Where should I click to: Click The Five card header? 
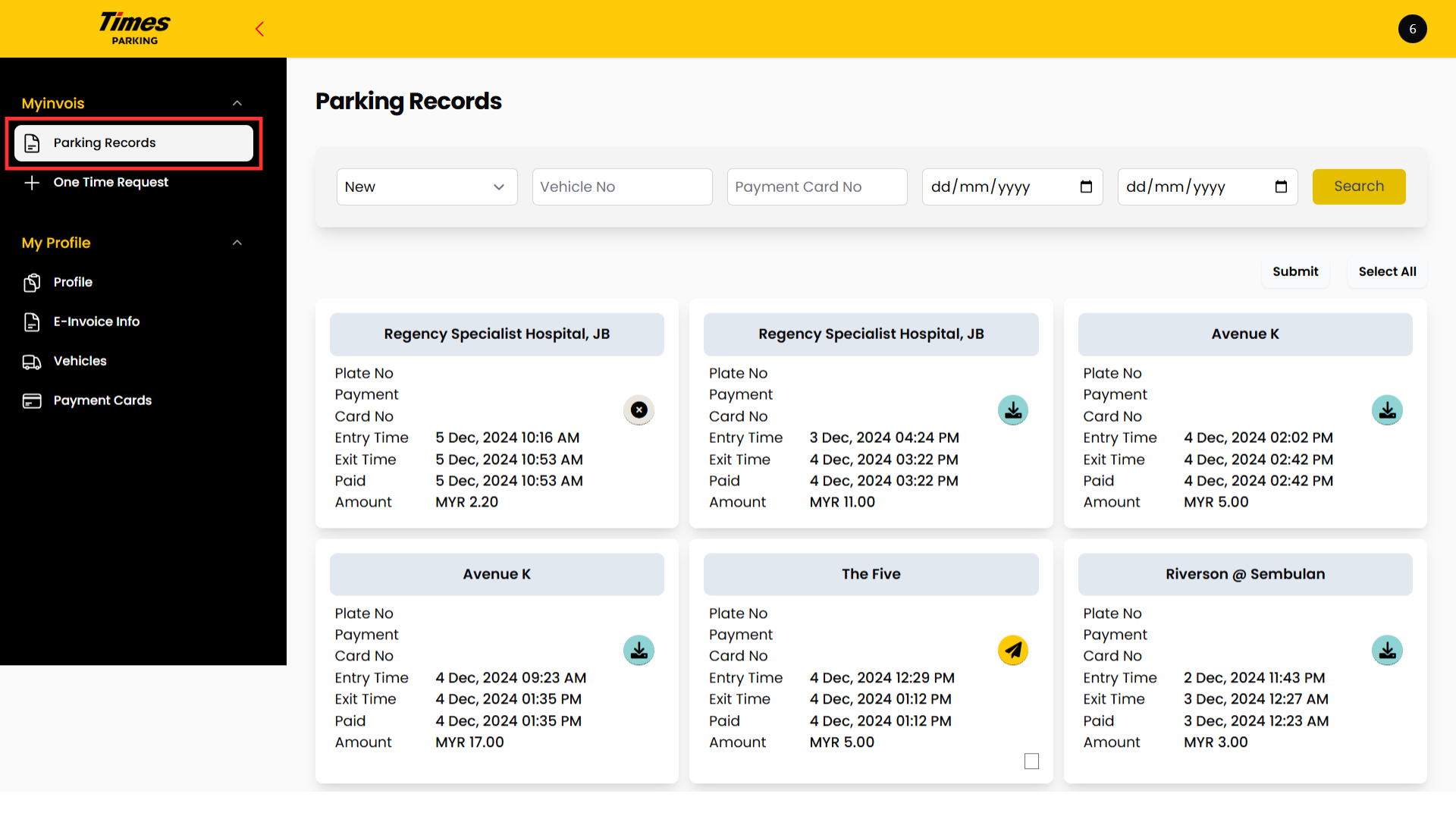coord(871,574)
